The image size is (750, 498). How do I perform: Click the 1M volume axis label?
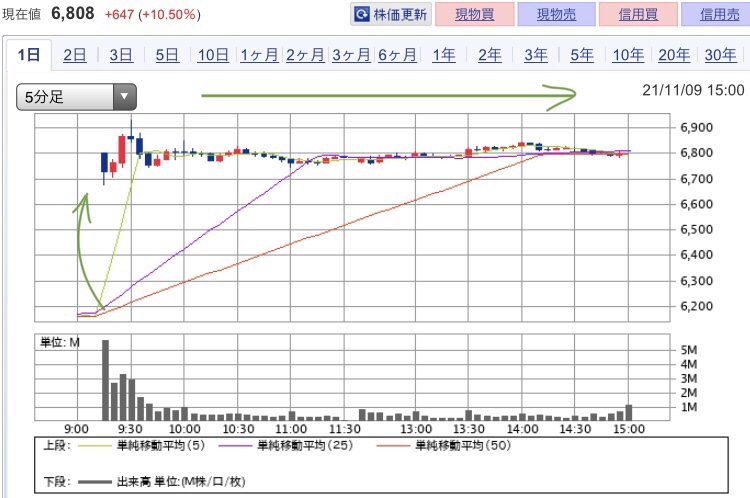click(x=689, y=408)
